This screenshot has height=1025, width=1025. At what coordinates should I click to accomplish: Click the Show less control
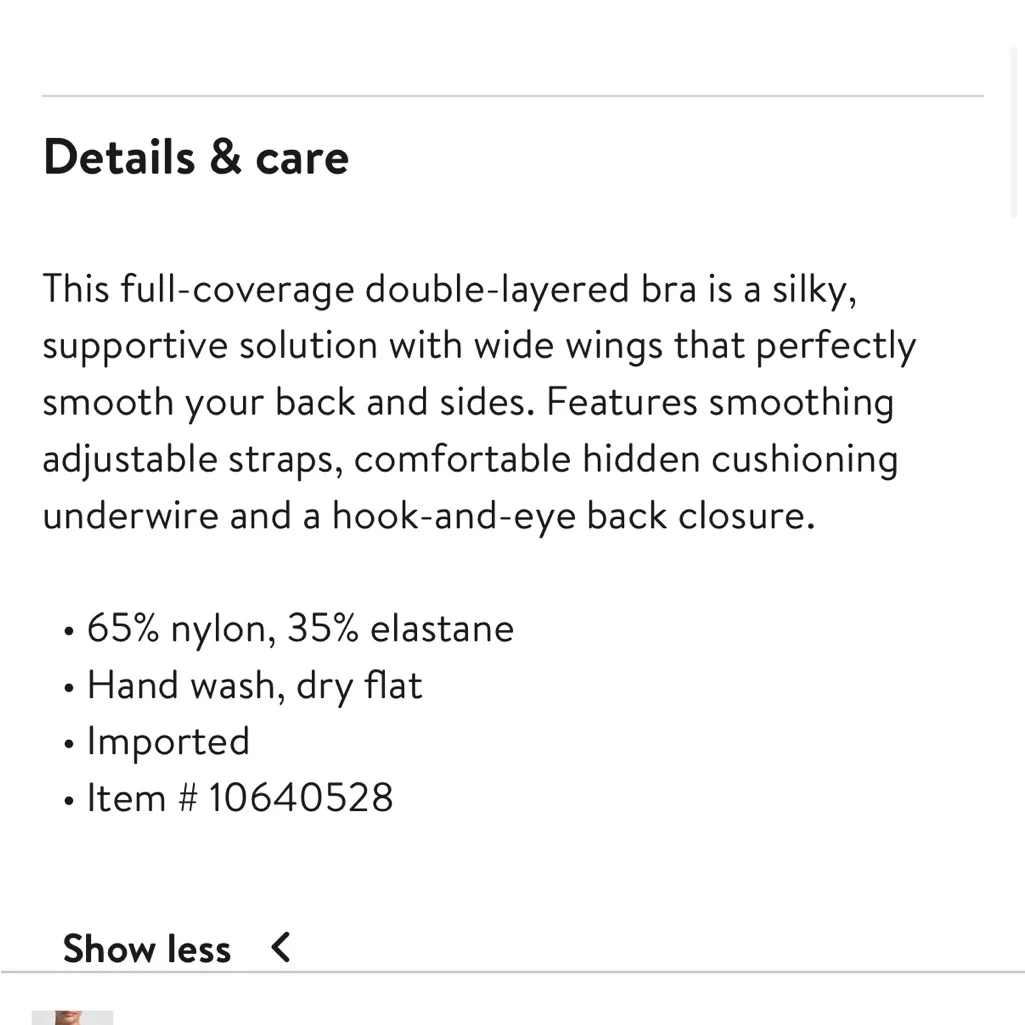pos(146,948)
